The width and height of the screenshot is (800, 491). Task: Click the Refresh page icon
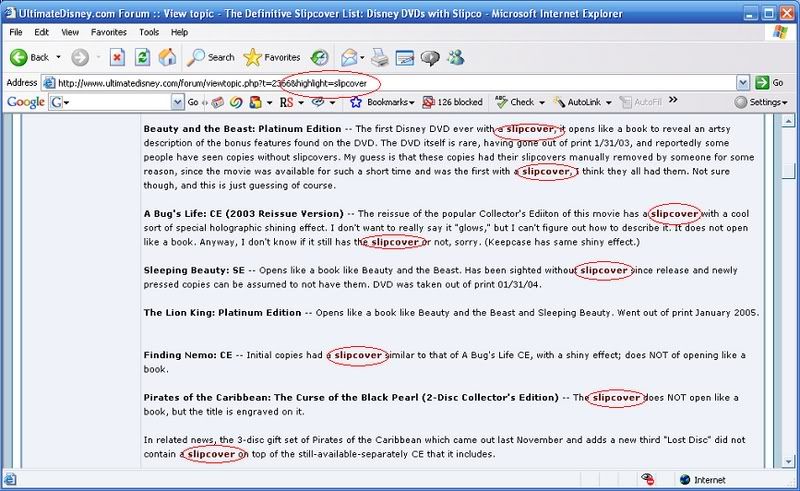(142, 57)
